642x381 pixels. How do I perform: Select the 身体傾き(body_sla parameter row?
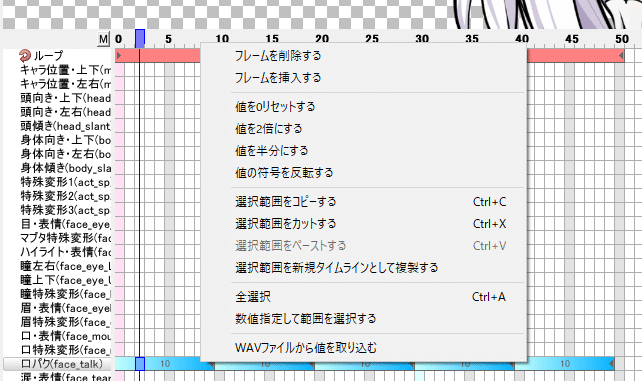click(x=66, y=168)
